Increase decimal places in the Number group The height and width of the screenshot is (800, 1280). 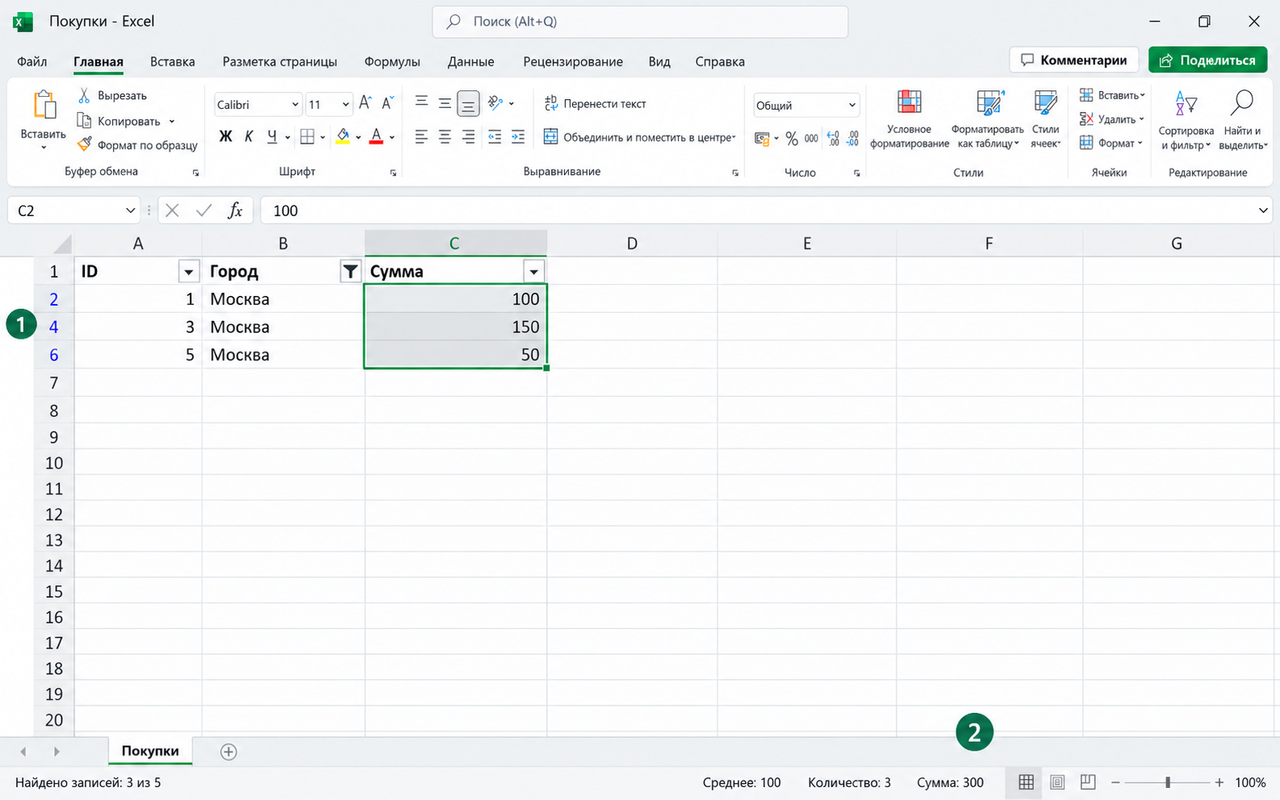coord(832,138)
